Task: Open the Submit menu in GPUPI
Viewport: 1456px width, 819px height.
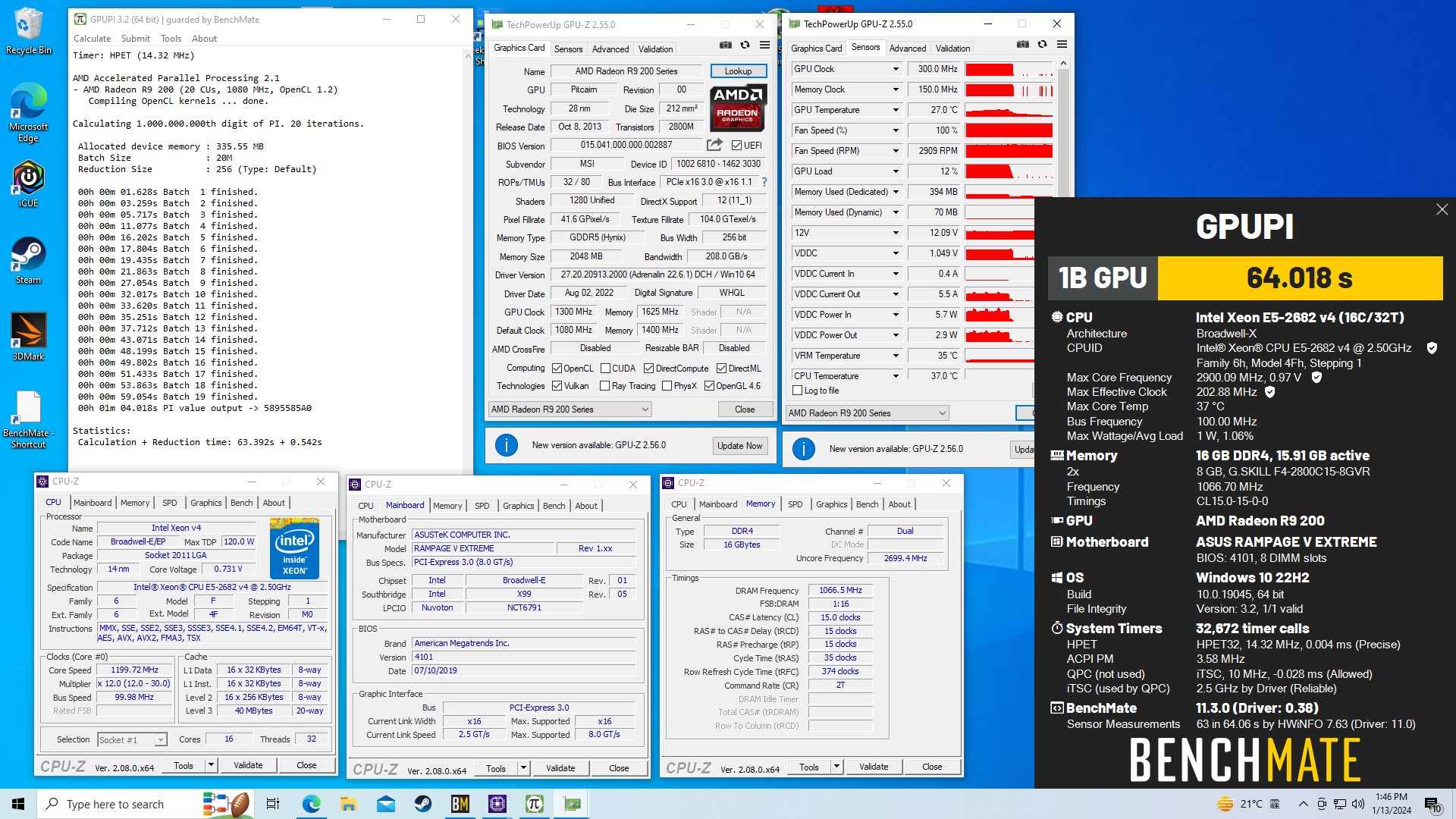Action: 135,39
